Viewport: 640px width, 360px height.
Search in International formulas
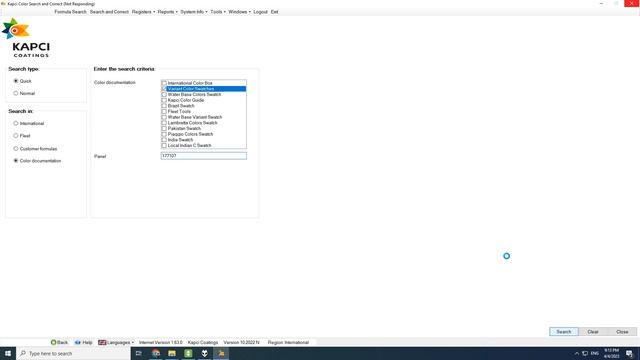click(x=16, y=123)
